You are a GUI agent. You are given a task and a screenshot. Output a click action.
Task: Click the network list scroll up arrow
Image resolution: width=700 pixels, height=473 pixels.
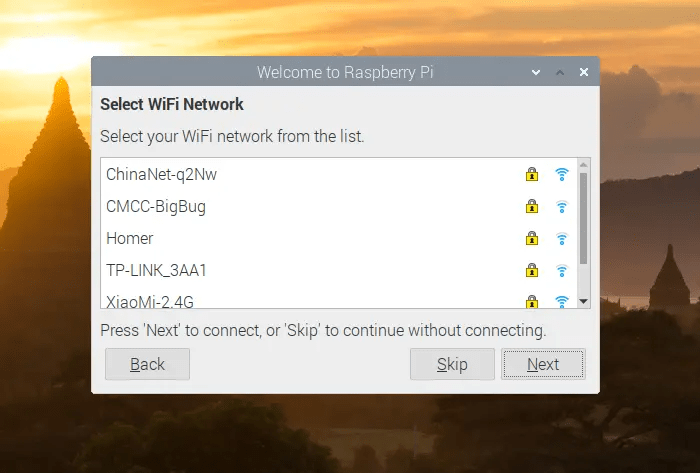click(584, 164)
